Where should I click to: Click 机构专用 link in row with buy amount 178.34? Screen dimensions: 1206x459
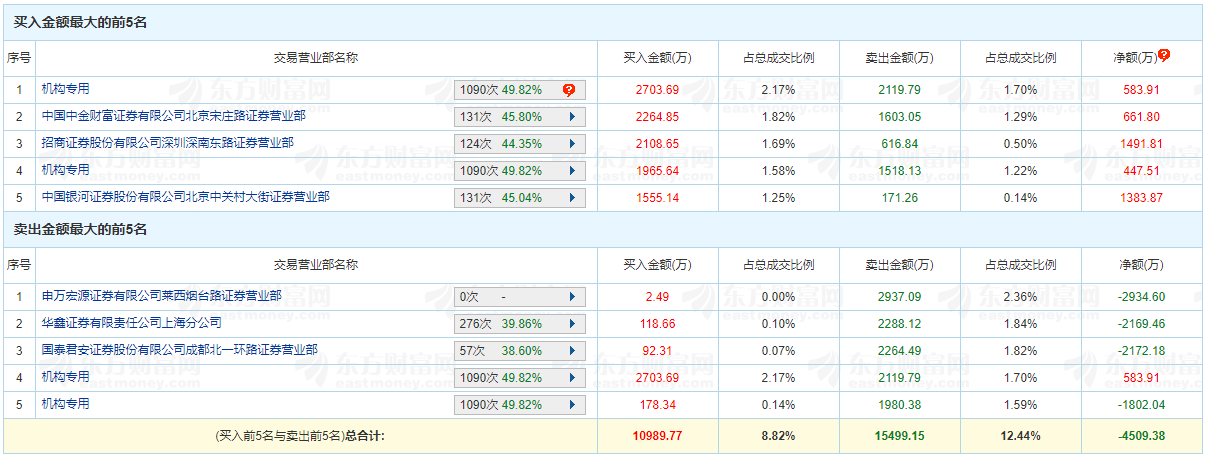tap(65, 404)
